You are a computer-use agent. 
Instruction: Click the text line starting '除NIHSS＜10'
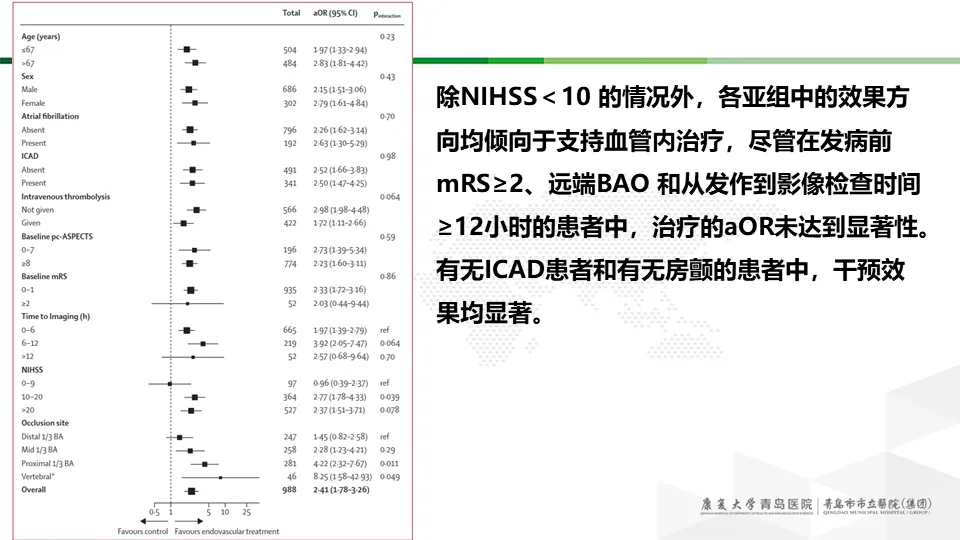tap(673, 97)
